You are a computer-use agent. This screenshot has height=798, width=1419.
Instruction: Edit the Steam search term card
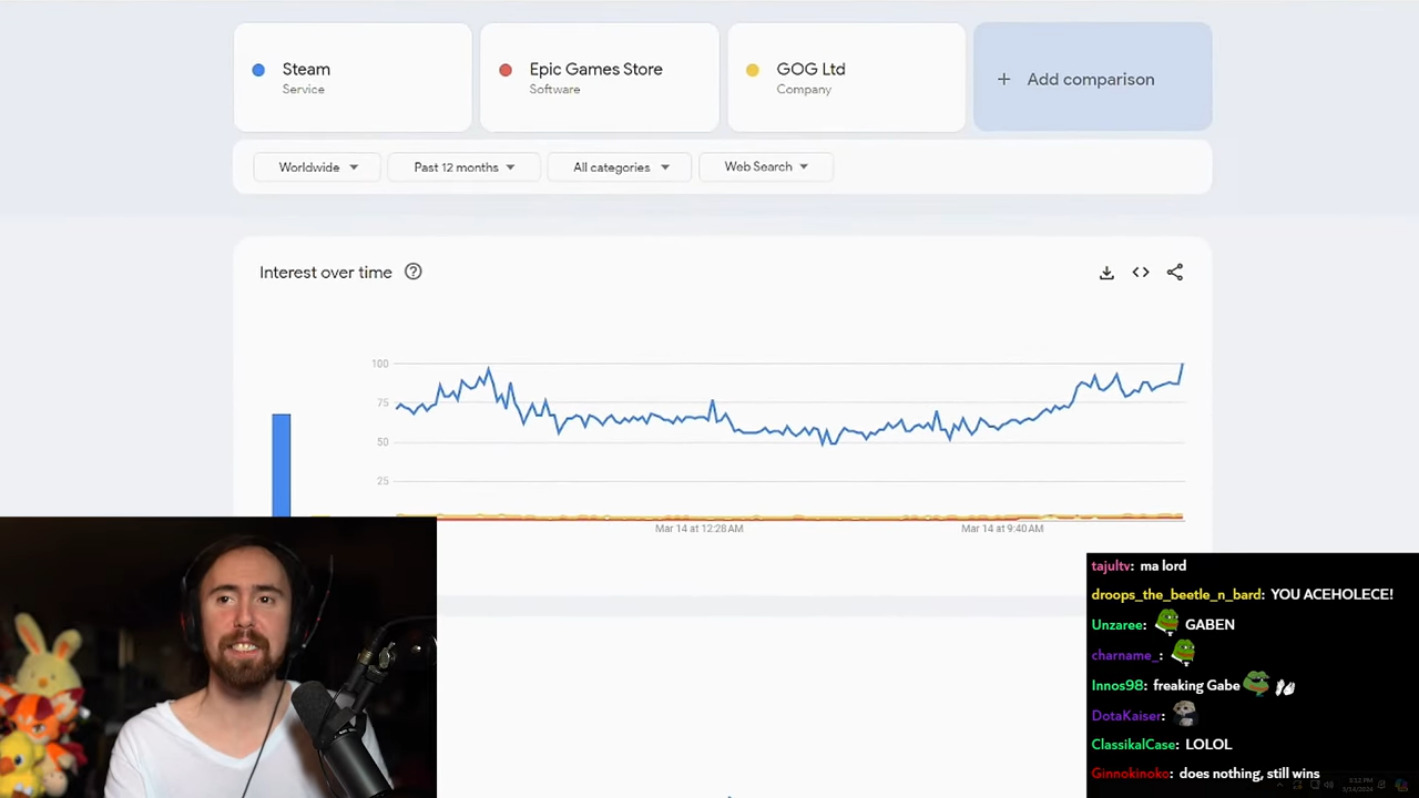[353, 78]
